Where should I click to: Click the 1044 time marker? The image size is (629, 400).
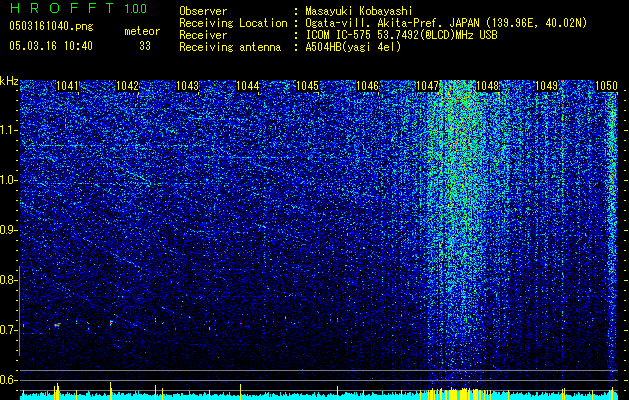click(248, 86)
